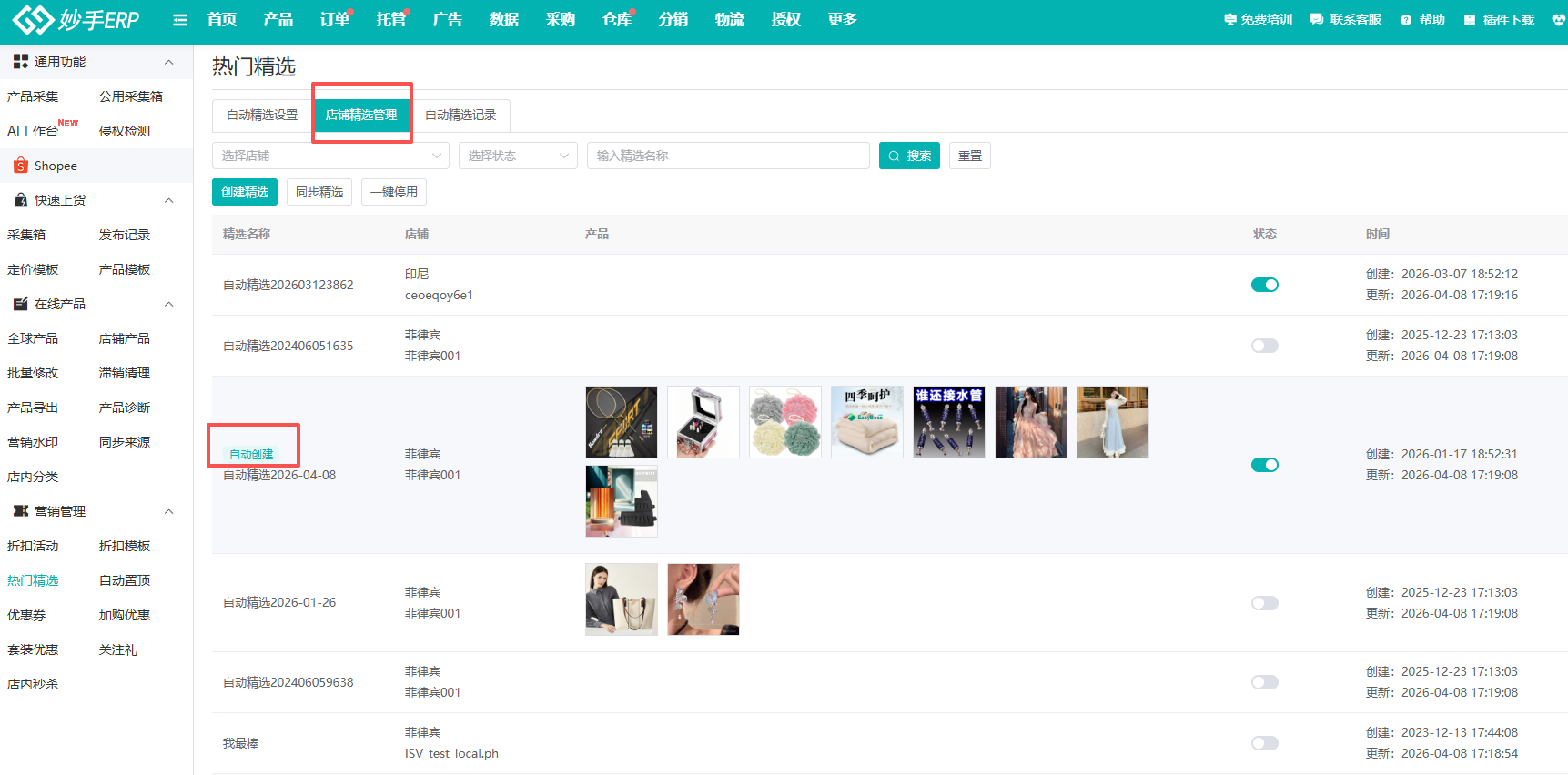Open AI工作台 in sidebar
1568x775 pixels.
tap(33, 131)
